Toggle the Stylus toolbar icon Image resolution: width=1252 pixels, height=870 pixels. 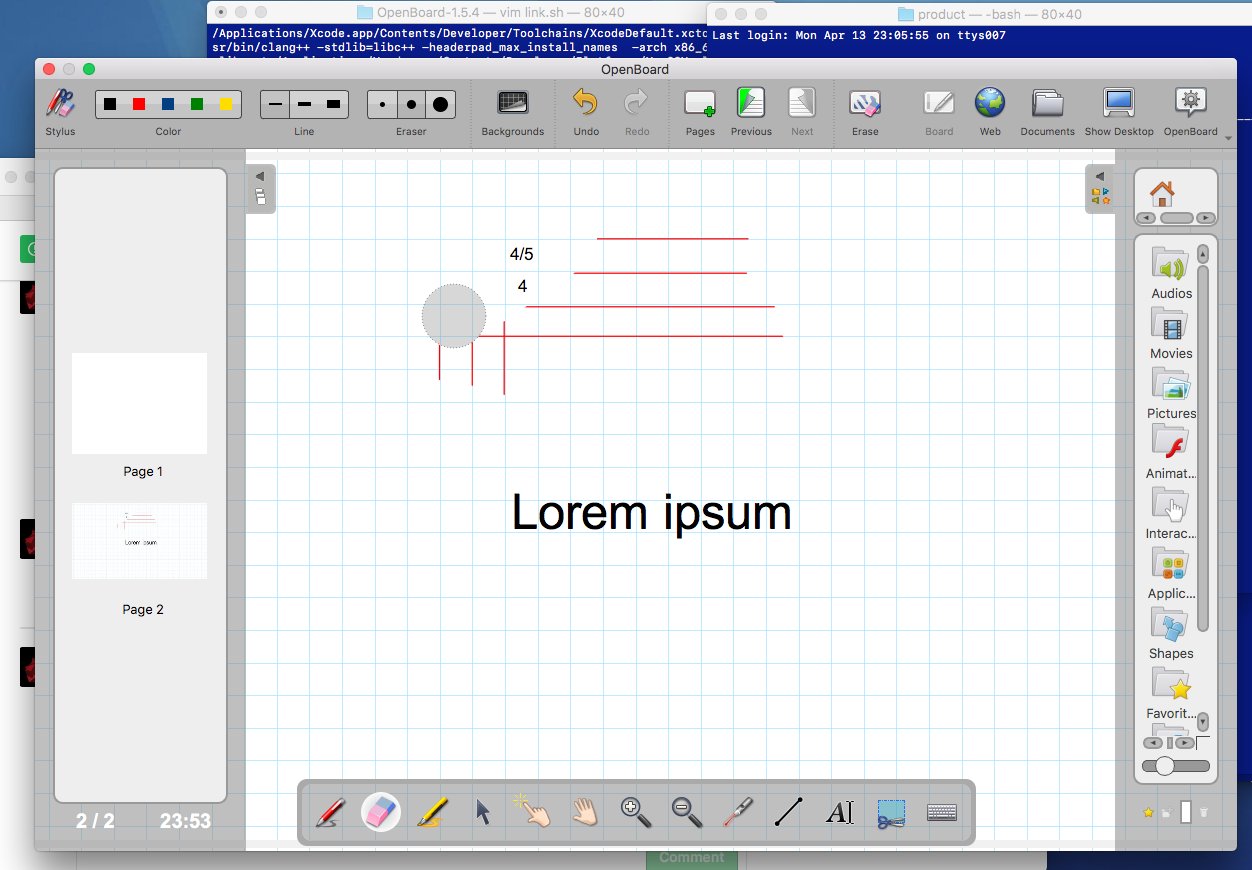60,104
